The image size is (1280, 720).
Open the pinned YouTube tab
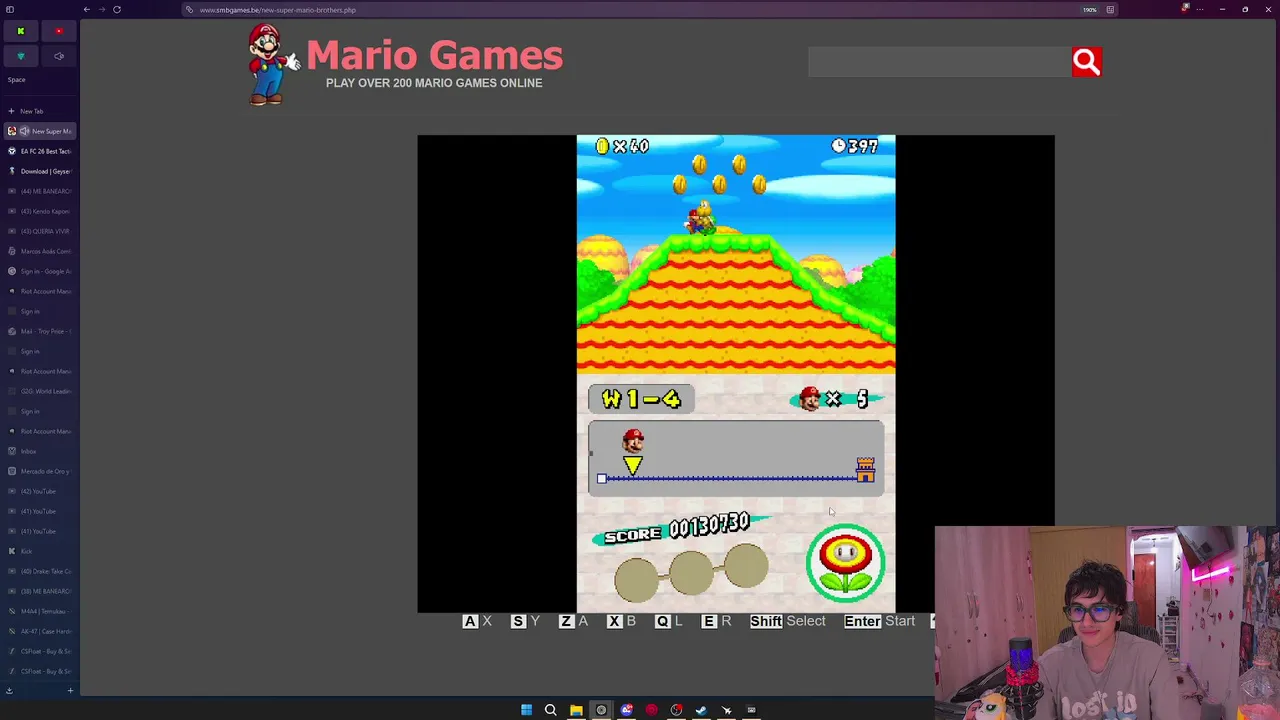click(59, 31)
